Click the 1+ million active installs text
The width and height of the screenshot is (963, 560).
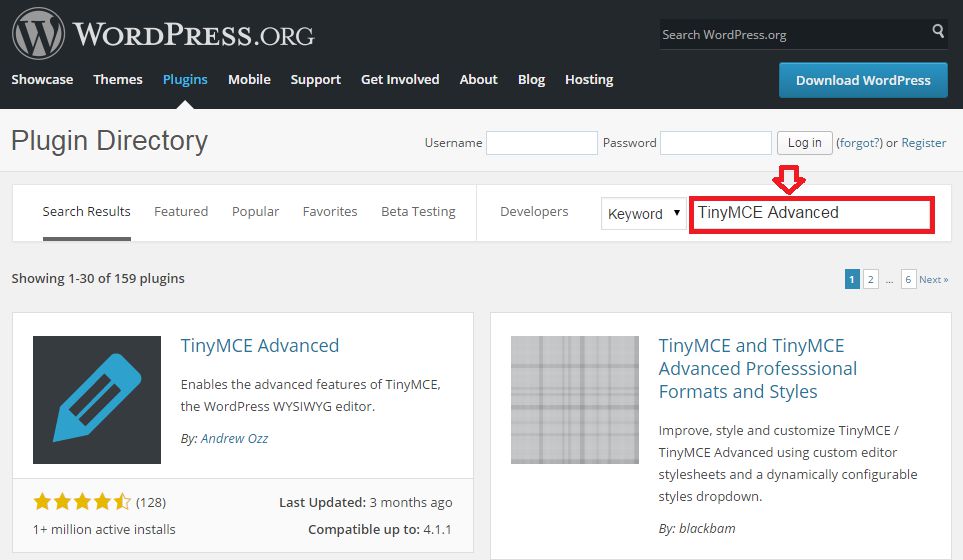pyautogui.click(x=104, y=529)
